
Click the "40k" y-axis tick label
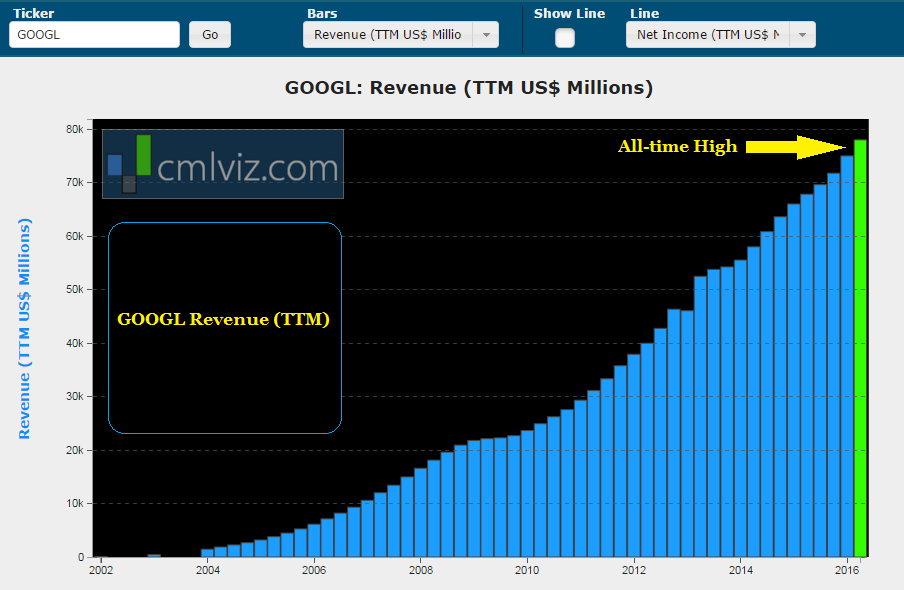pyautogui.click(x=75, y=343)
